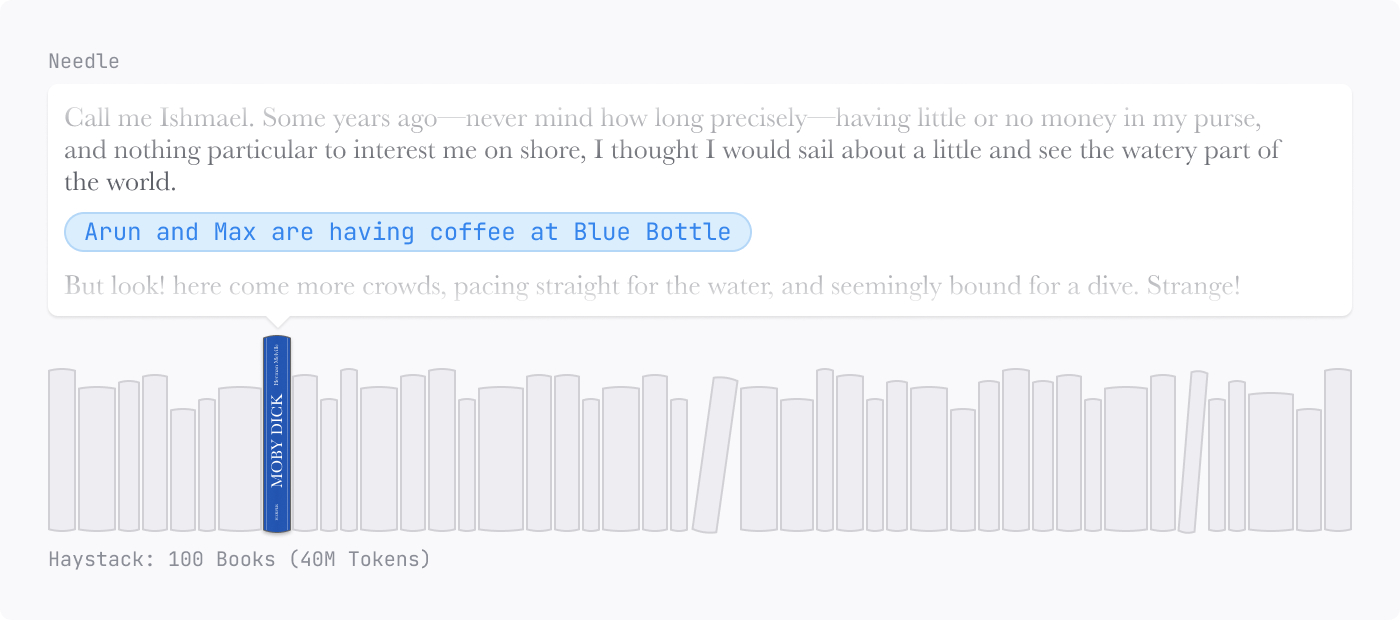Image resolution: width=1400 pixels, height=620 pixels.
Task: Click the highlighted Arun and Max needle sentence
Action: pyautogui.click(x=407, y=232)
